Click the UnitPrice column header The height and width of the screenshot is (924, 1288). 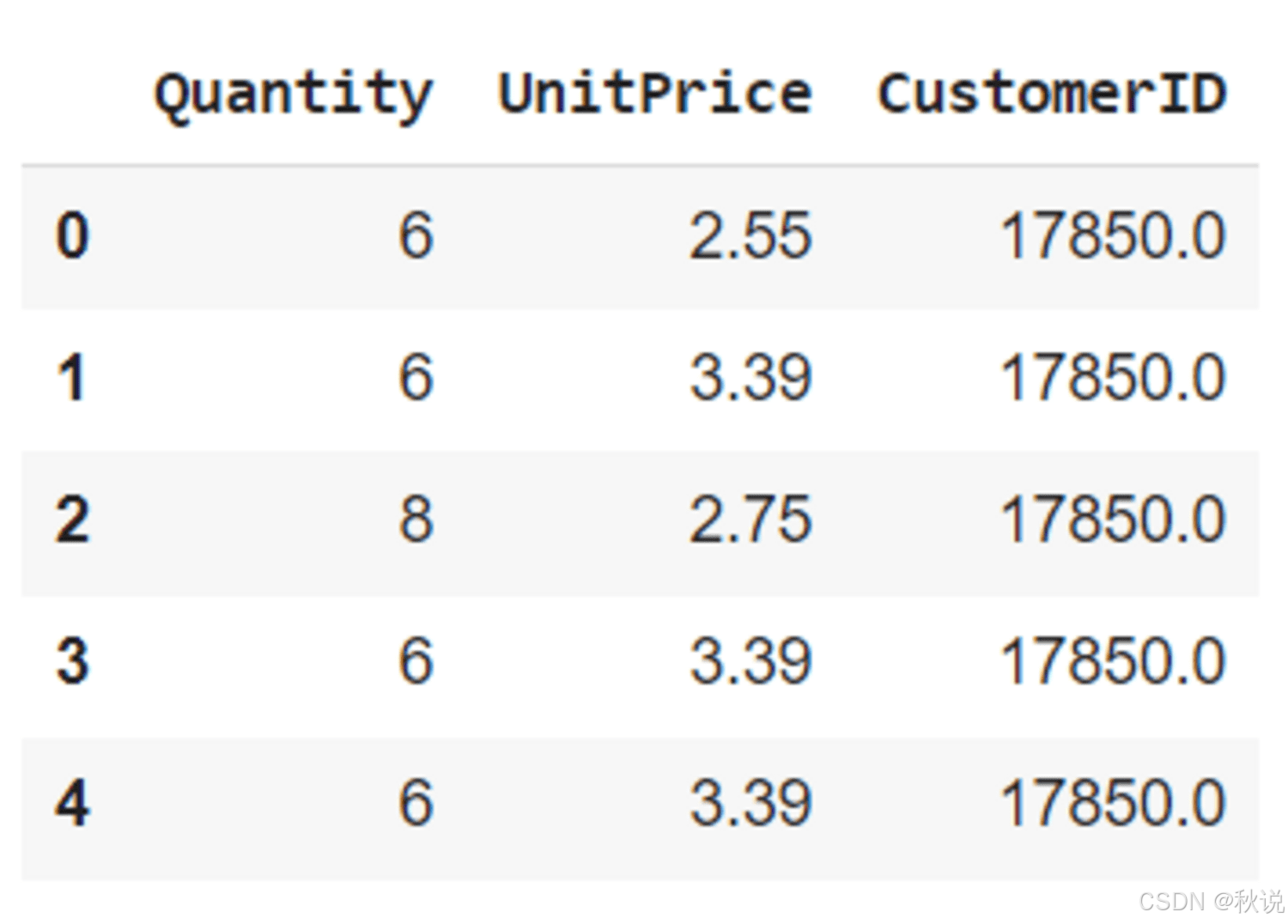pos(655,93)
